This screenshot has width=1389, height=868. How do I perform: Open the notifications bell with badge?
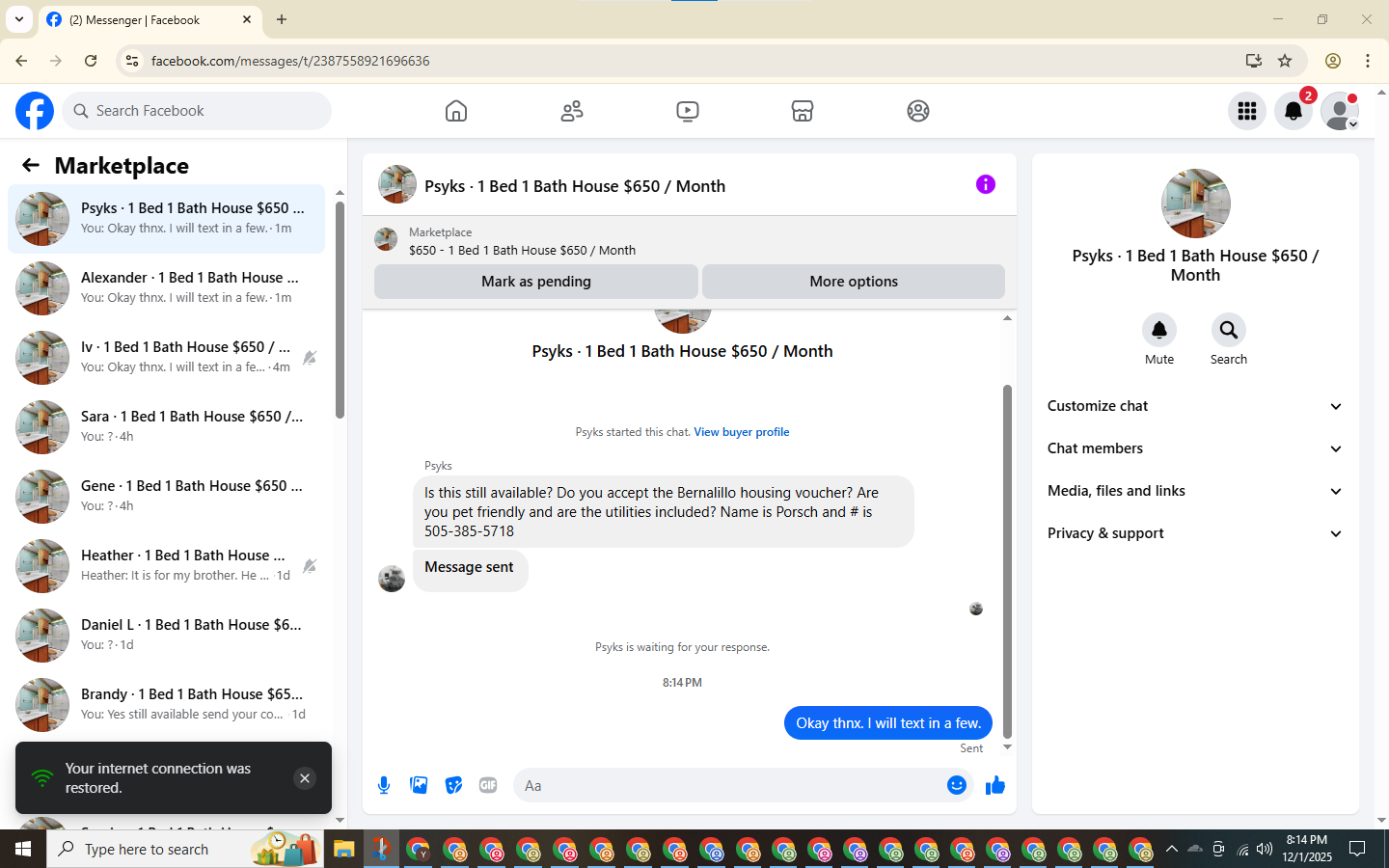click(1294, 111)
